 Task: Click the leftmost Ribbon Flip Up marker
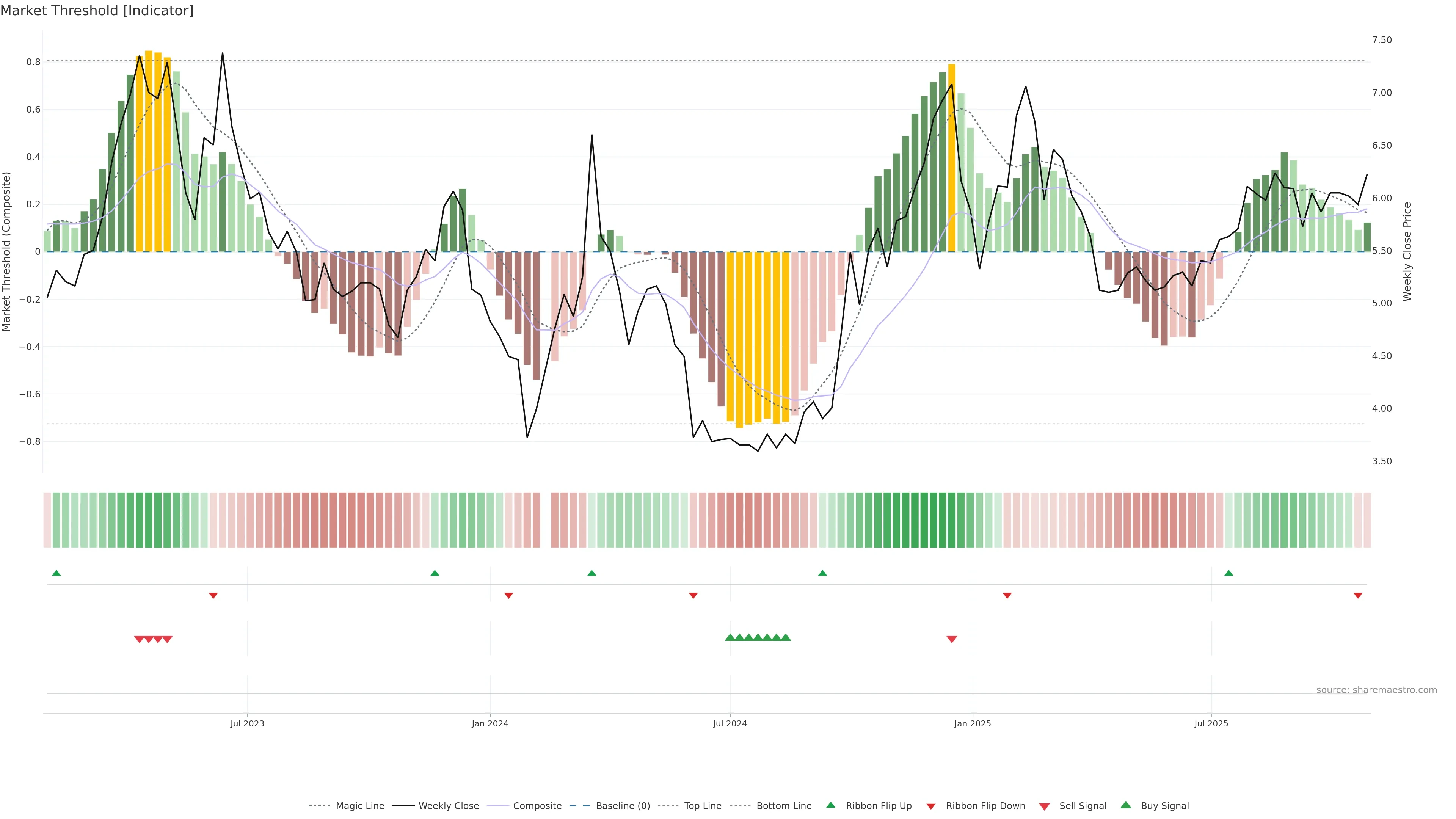tap(56, 573)
